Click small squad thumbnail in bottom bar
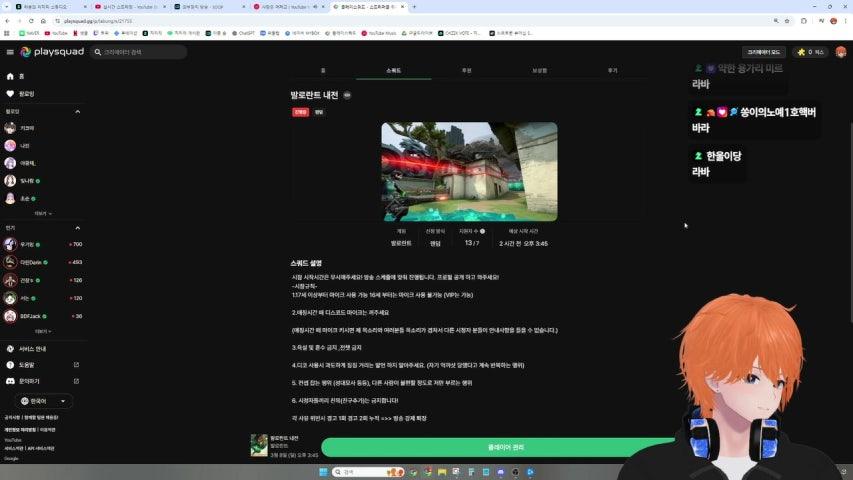The image size is (853, 480). [259, 445]
